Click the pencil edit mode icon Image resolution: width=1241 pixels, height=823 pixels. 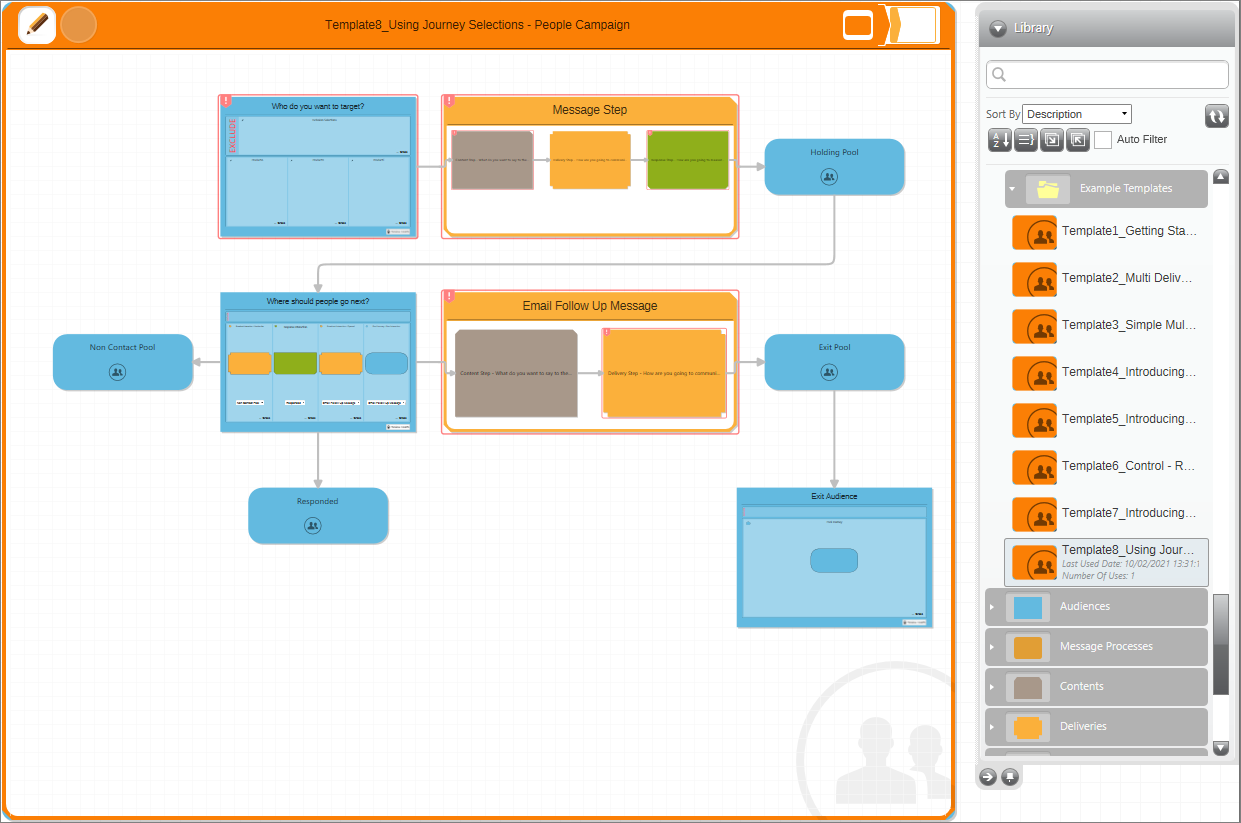37,25
